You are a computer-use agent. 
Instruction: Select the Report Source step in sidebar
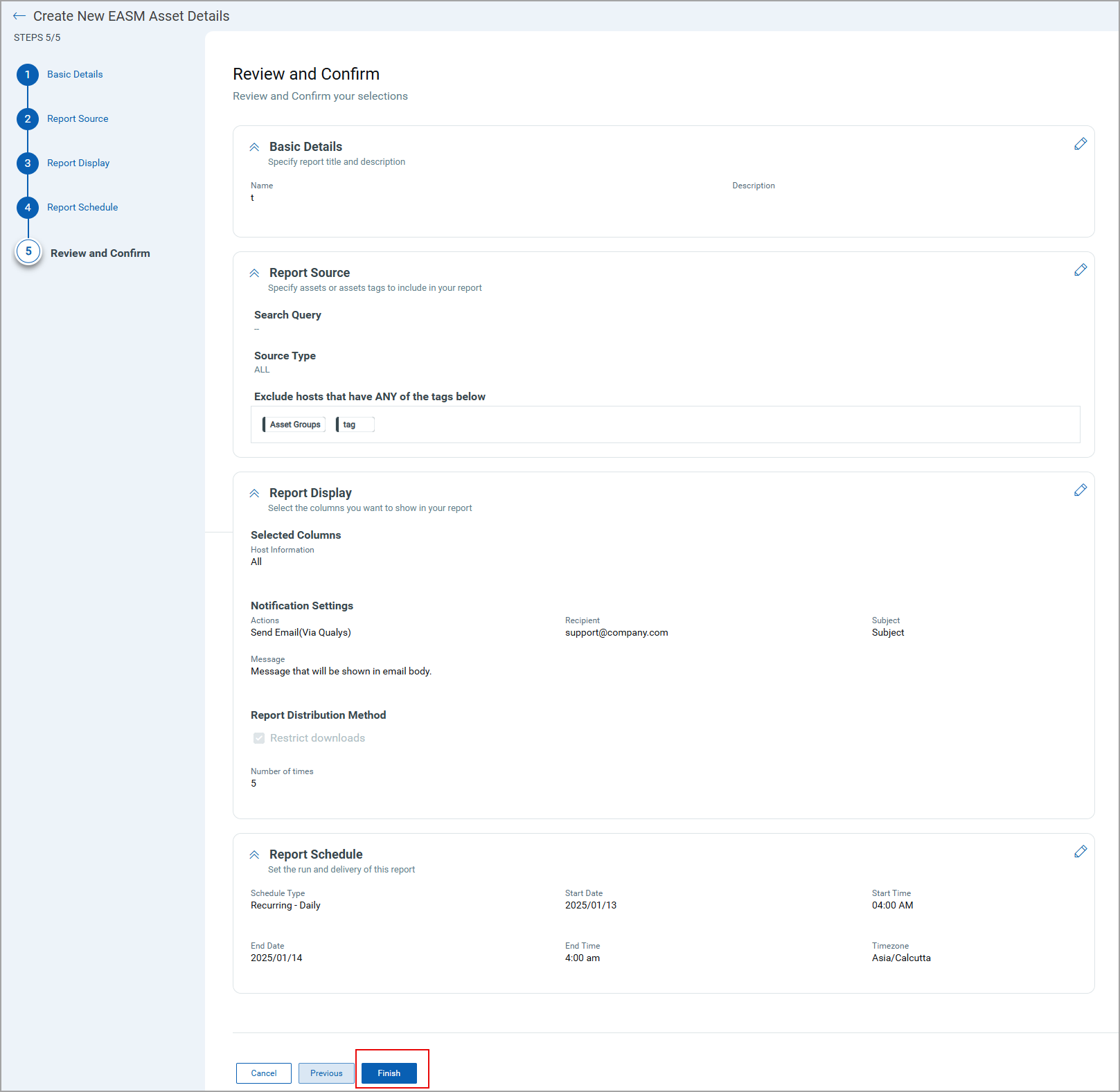point(77,118)
